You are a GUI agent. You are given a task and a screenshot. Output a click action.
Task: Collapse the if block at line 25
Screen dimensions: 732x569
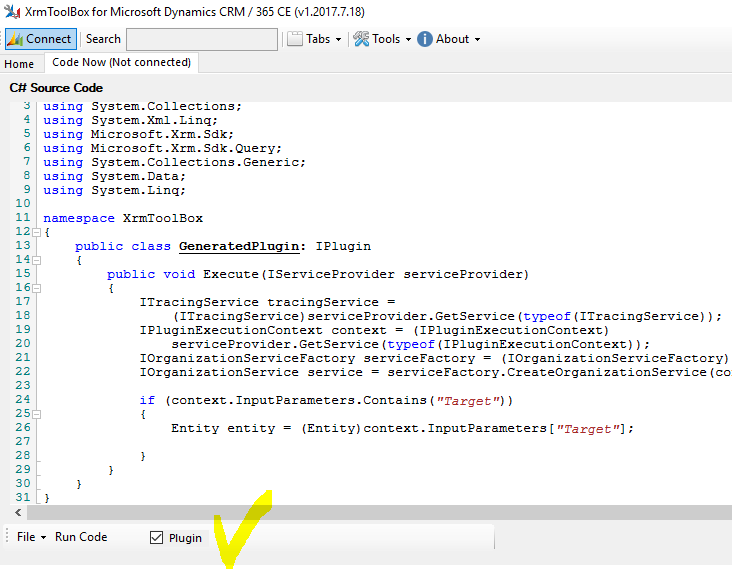point(36,414)
